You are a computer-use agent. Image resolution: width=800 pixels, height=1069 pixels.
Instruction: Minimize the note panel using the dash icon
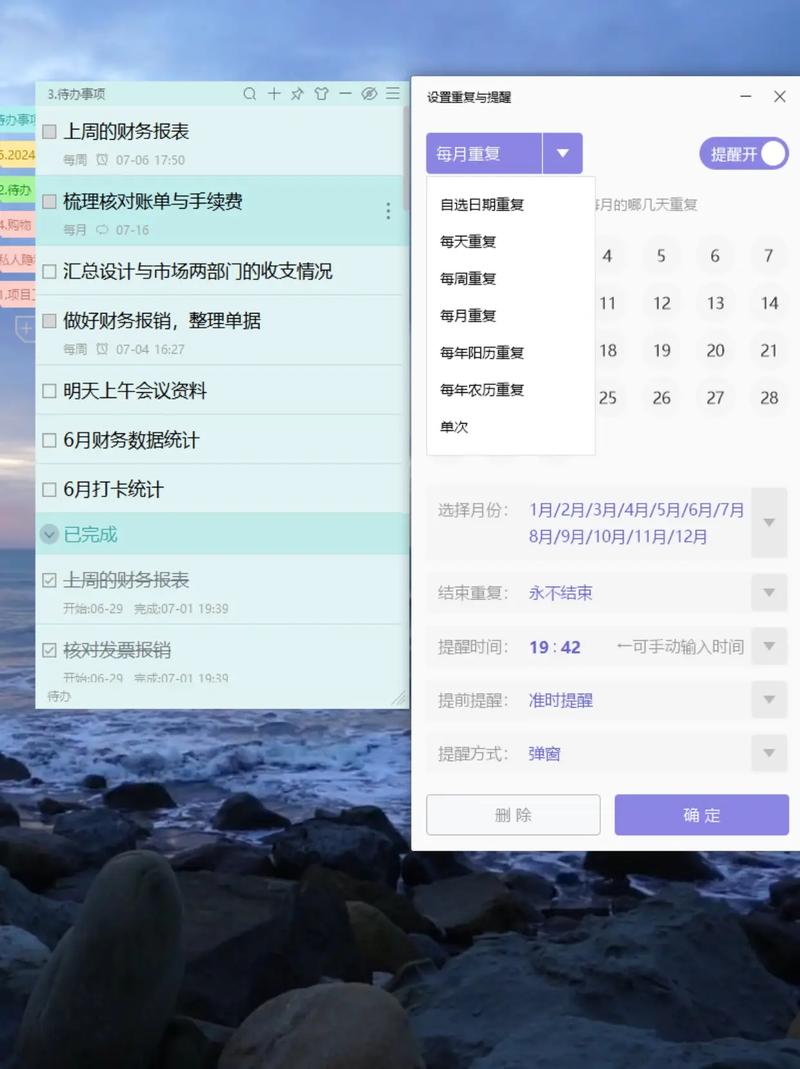point(345,93)
